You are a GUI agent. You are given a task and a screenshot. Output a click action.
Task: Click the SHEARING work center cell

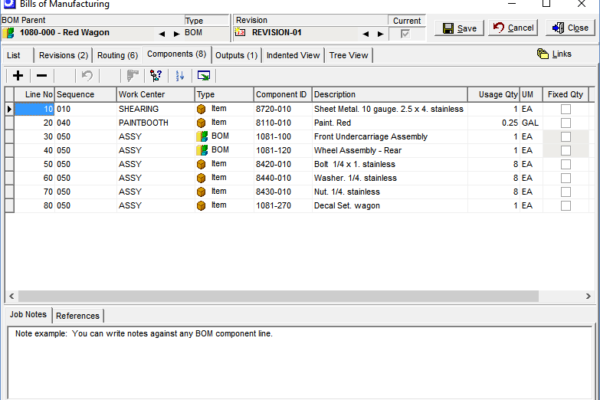coord(155,109)
